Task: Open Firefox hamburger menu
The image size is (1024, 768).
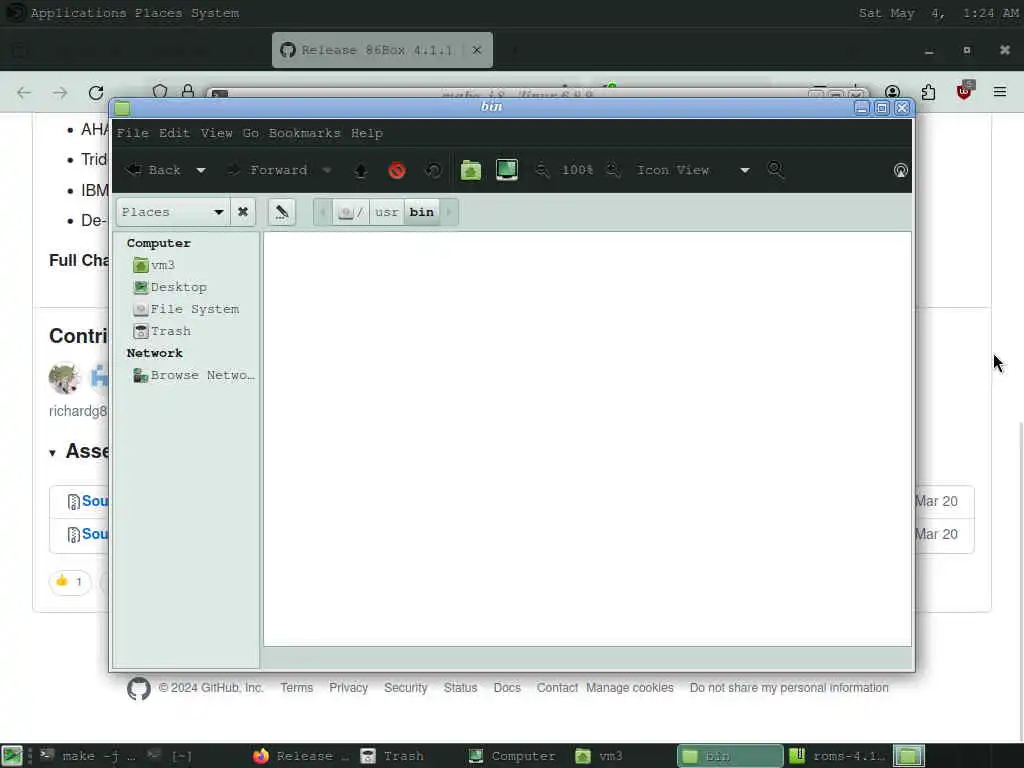Action: tap(1000, 92)
